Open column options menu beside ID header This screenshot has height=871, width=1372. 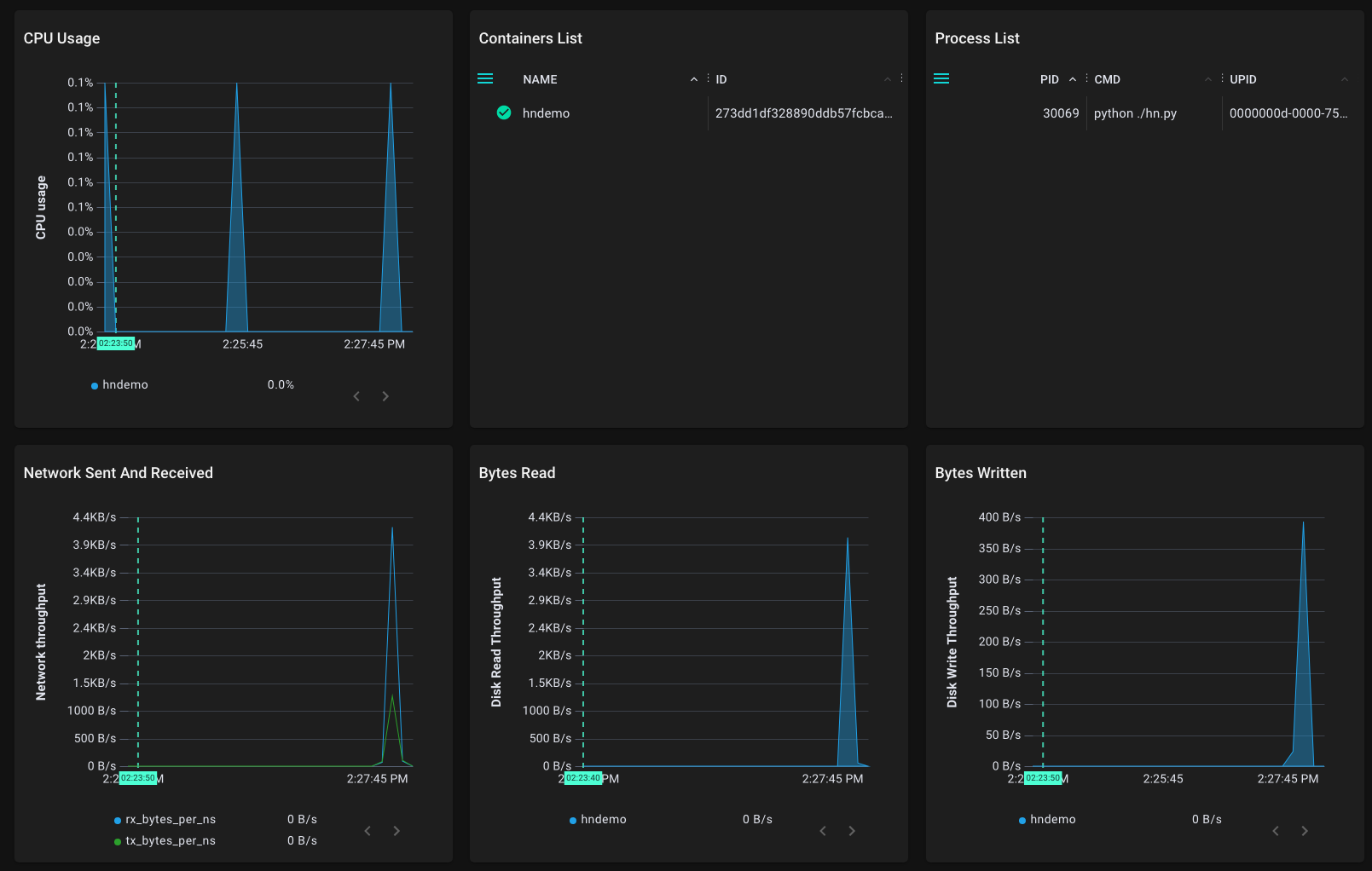900,78
